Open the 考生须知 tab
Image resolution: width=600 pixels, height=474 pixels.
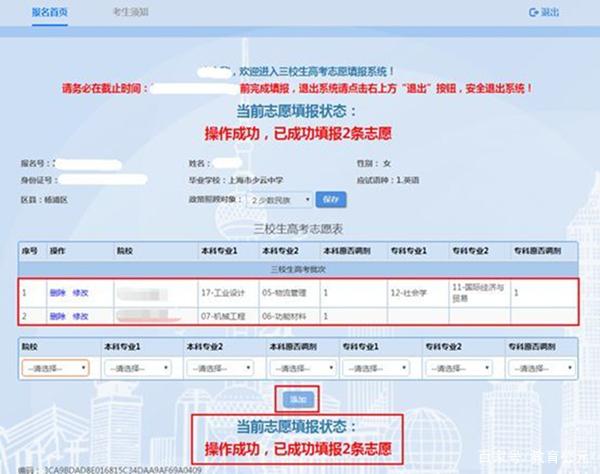coord(131,11)
